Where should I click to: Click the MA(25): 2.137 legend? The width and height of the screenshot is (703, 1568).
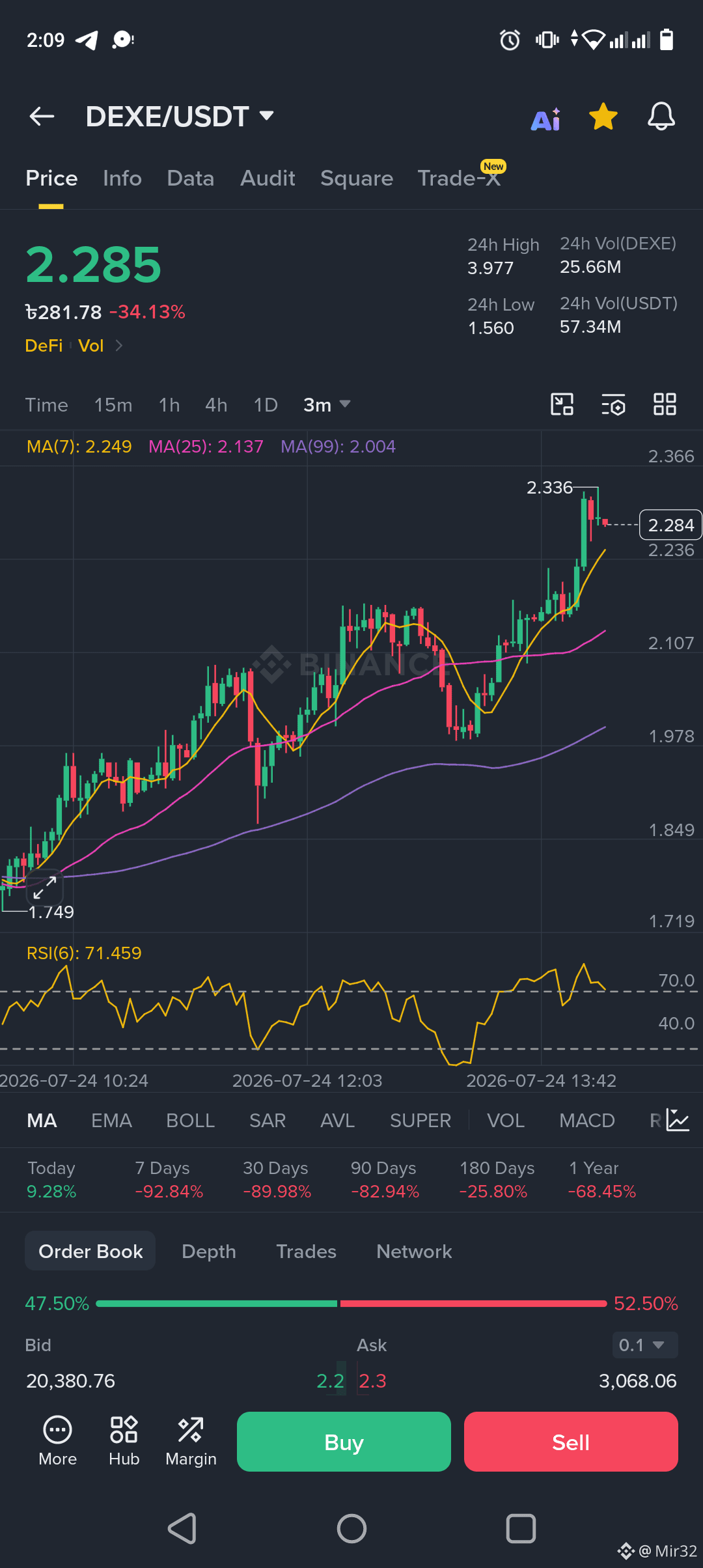click(x=206, y=447)
